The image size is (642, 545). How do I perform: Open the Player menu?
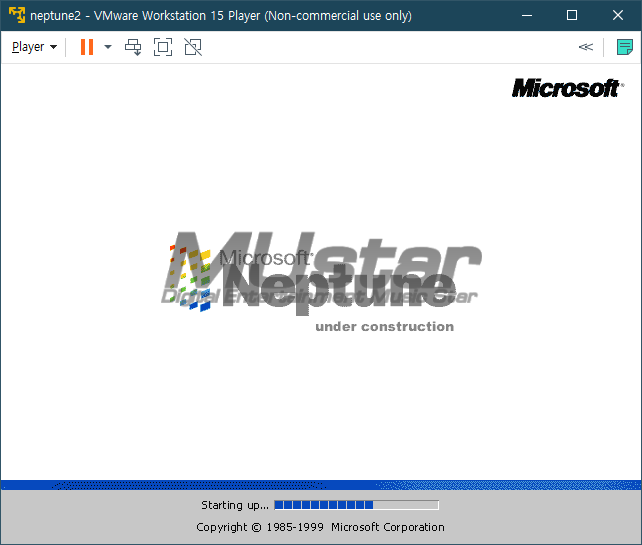[34, 47]
